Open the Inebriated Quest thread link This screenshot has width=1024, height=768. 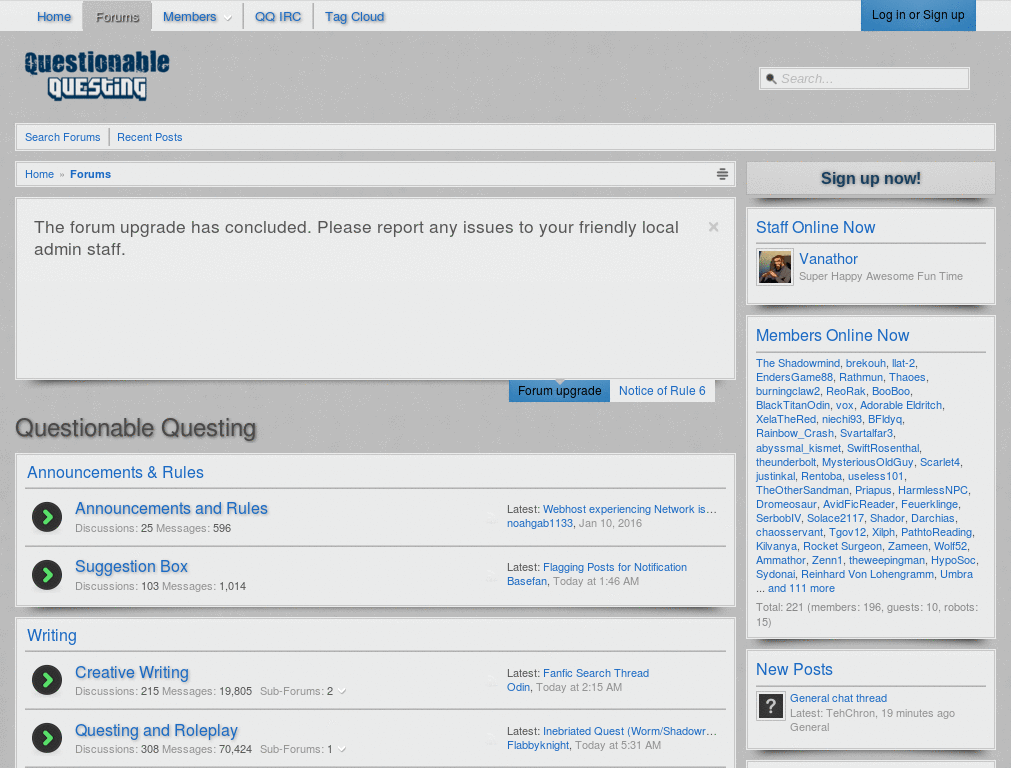630,731
